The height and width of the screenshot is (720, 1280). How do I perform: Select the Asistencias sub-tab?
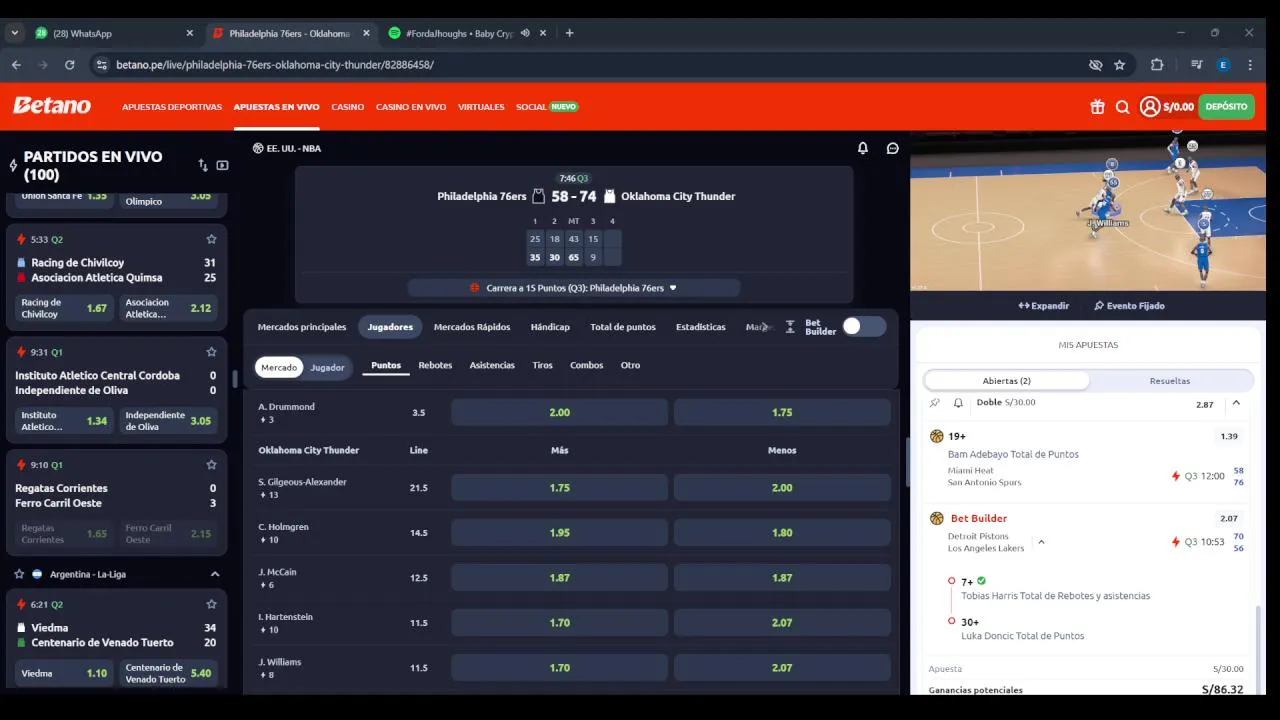pyautogui.click(x=492, y=365)
